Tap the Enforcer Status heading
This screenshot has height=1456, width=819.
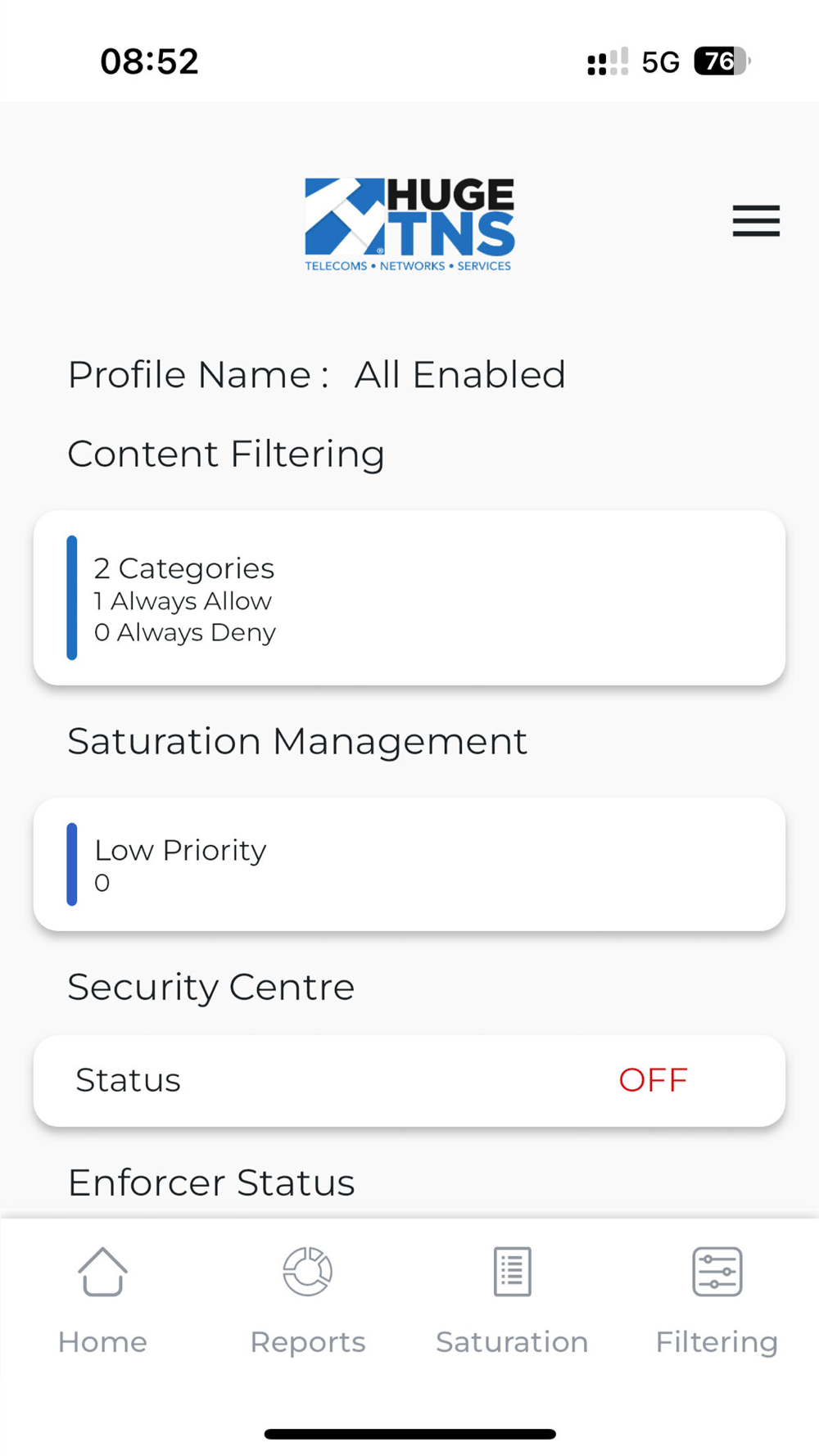tap(211, 1182)
